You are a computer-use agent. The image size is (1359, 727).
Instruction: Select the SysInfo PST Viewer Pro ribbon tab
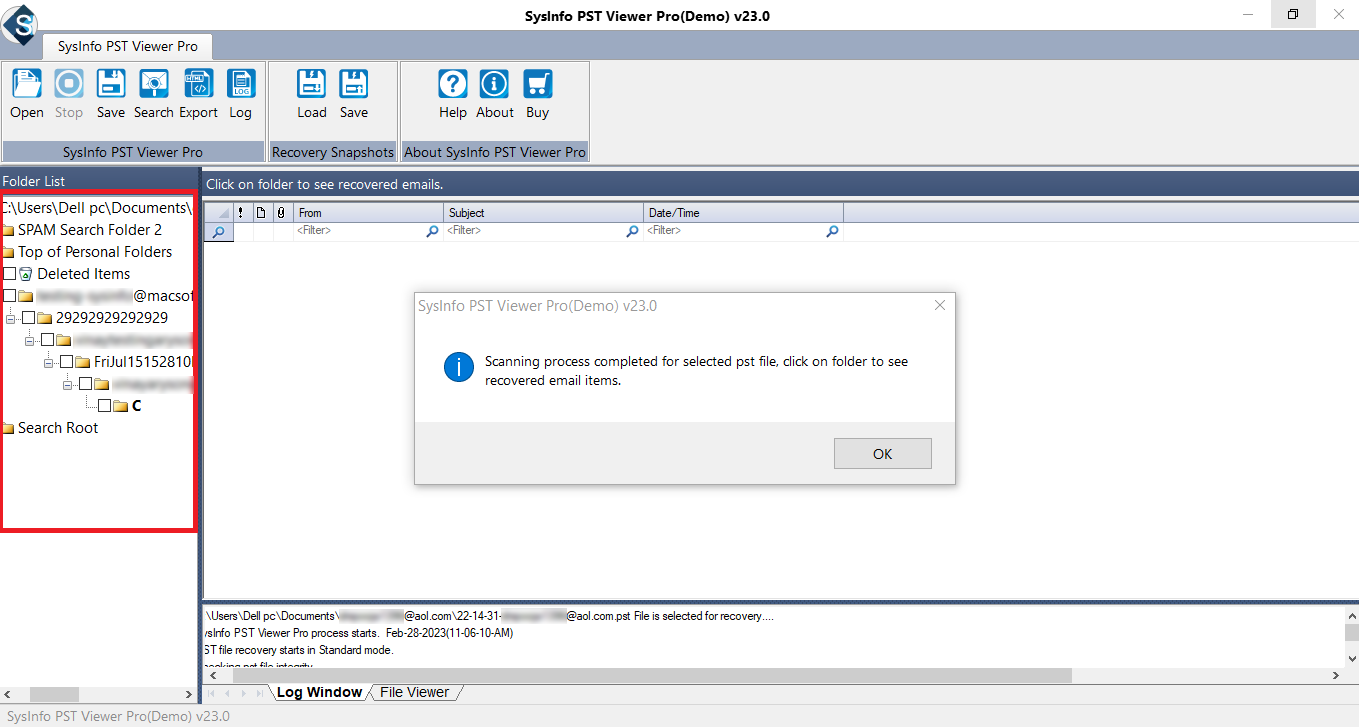point(128,46)
